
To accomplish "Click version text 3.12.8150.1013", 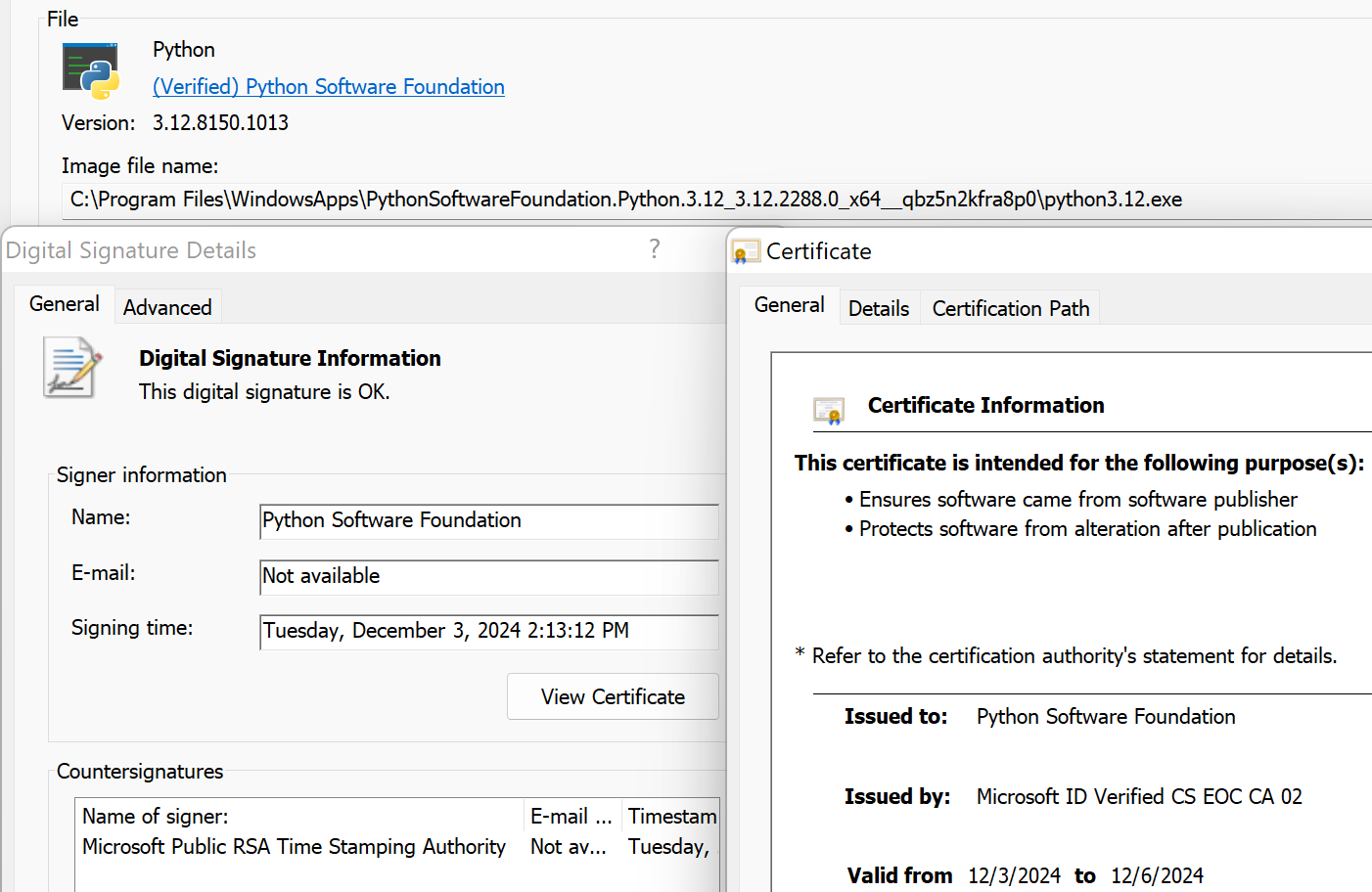I will tap(220, 123).
